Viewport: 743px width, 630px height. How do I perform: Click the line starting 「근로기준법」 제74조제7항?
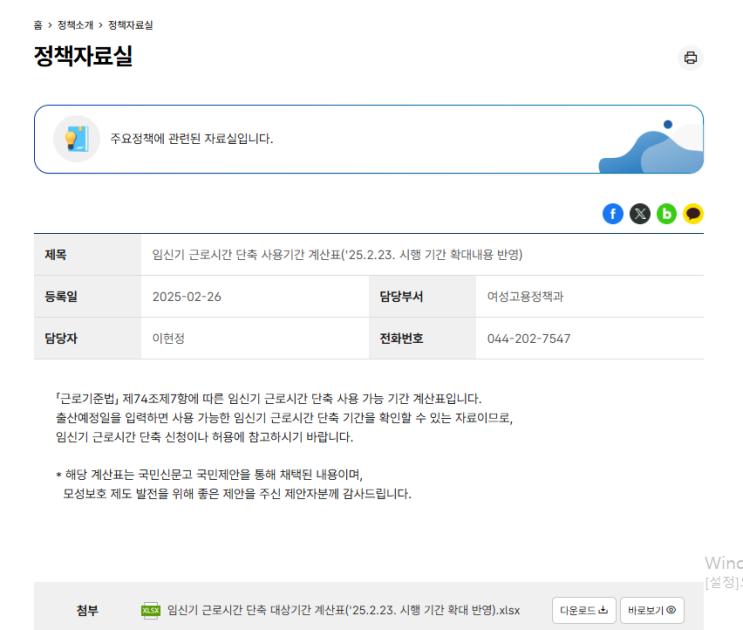(x=268, y=398)
